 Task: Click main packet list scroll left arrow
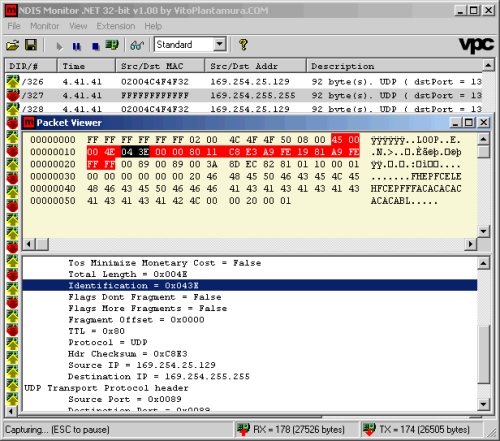pyautogui.click(x=11, y=411)
